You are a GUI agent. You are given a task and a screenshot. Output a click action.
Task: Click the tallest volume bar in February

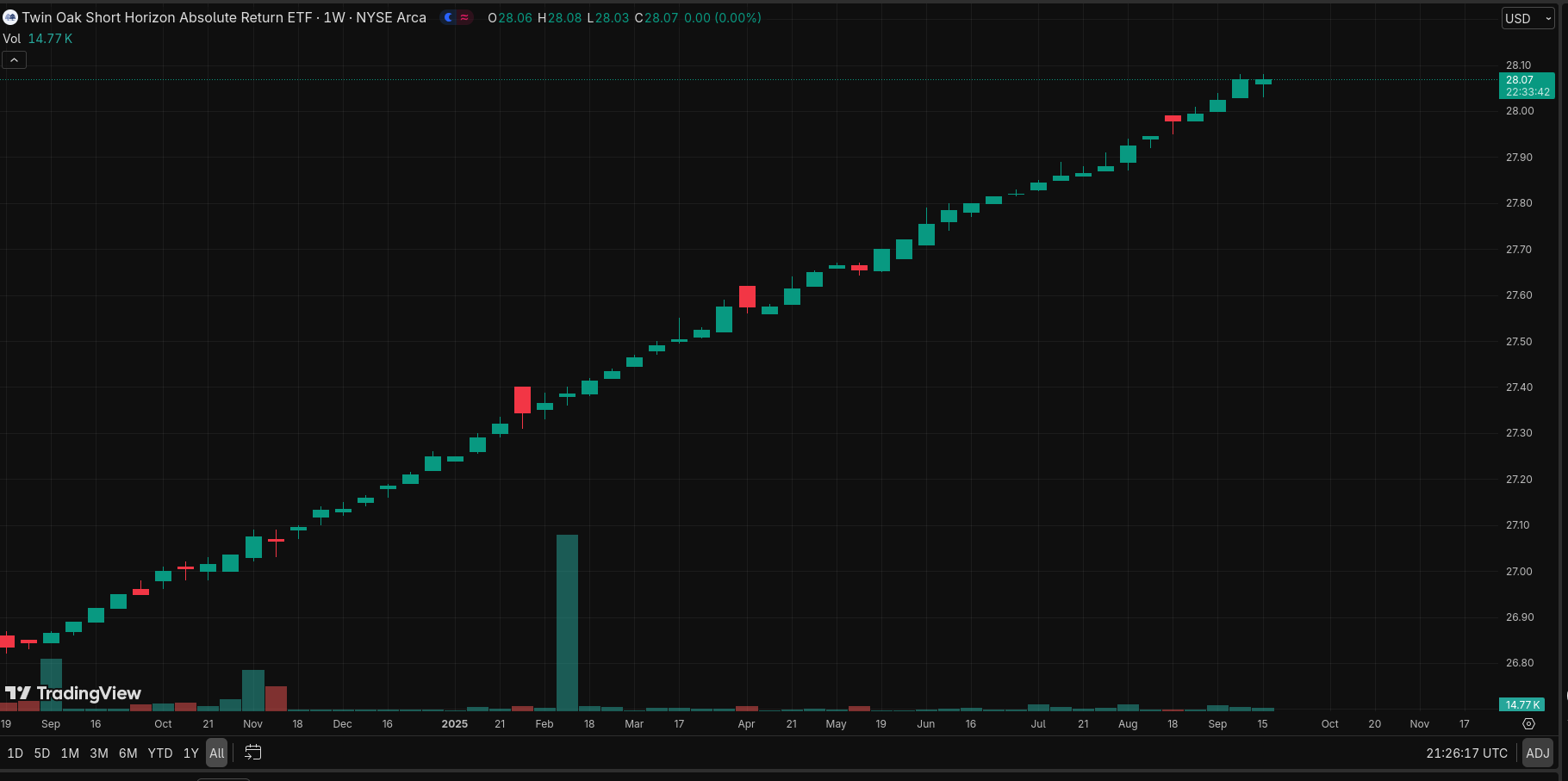tap(567, 622)
